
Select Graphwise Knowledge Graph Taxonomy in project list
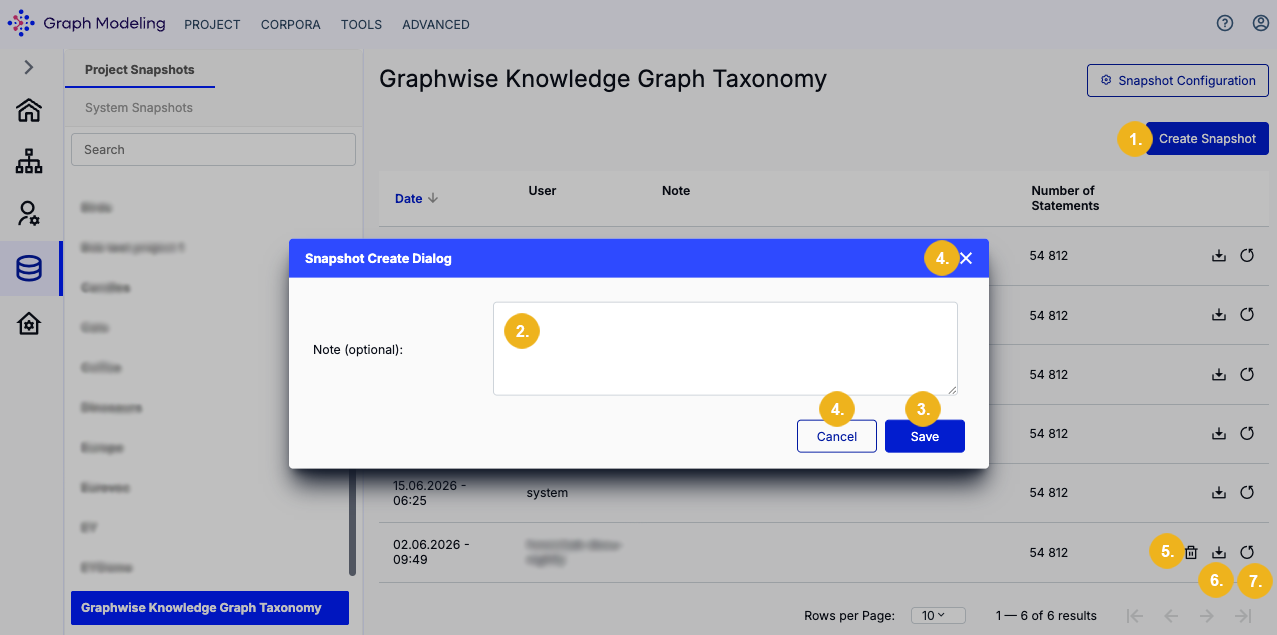[x=210, y=608]
